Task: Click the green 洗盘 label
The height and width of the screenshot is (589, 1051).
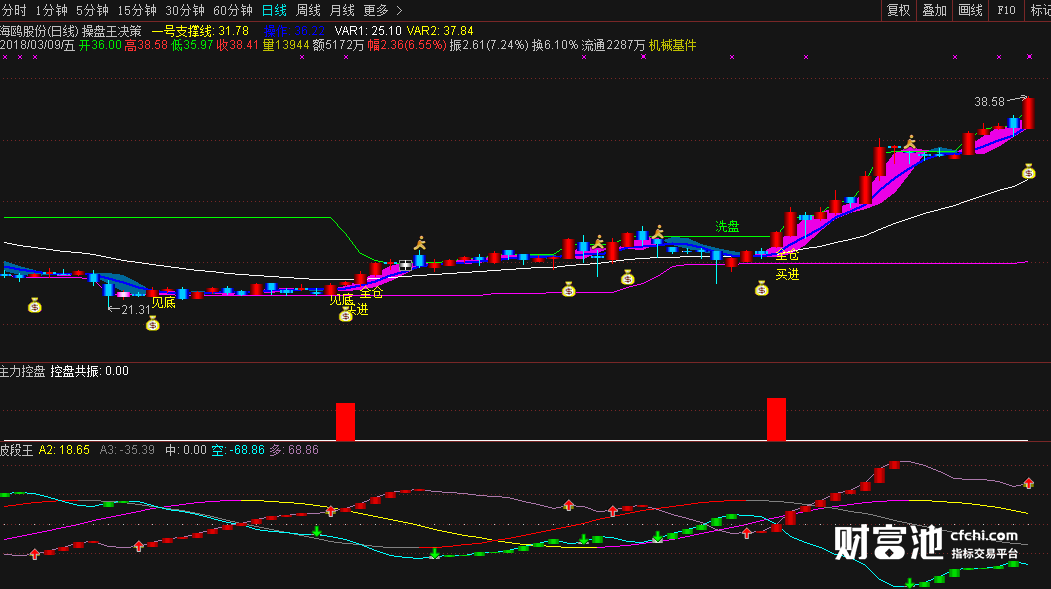Action: pyautogui.click(x=727, y=226)
